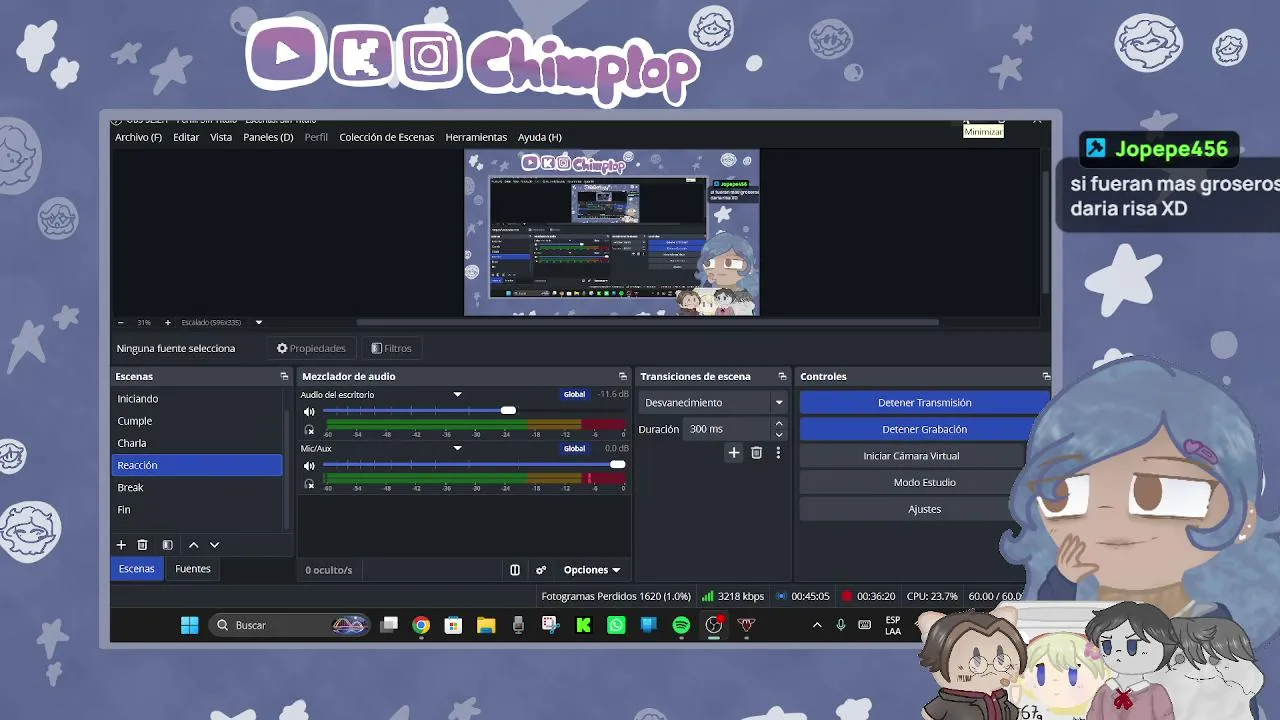Move the selected scene down
This screenshot has height=720, width=1280.
coord(214,545)
